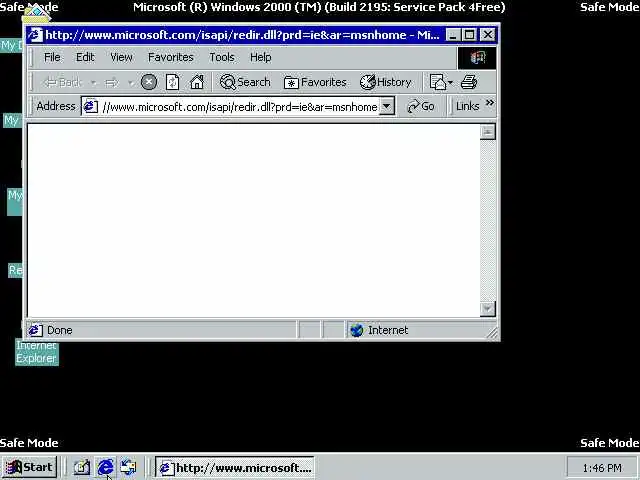Click the Links toolbar label
The width and height of the screenshot is (640, 480).
point(467,106)
